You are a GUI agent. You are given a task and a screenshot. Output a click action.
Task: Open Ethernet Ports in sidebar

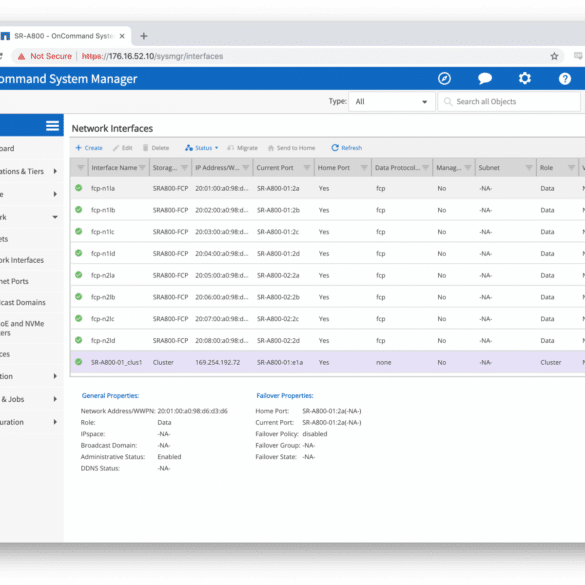click(14, 281)
